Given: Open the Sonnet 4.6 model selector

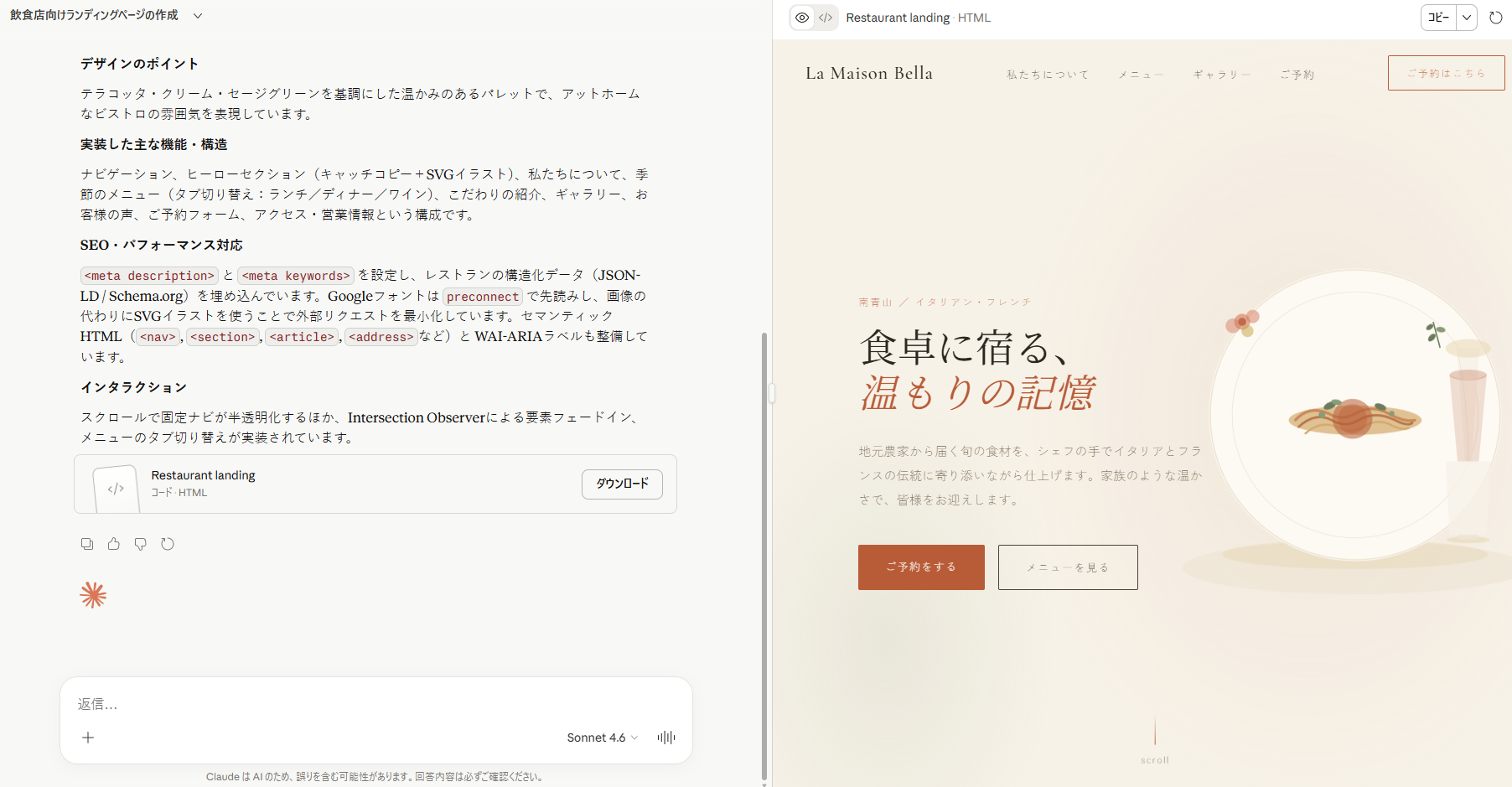Looking at the screenshot, I should pyautogui.click(x=602, y=738).
